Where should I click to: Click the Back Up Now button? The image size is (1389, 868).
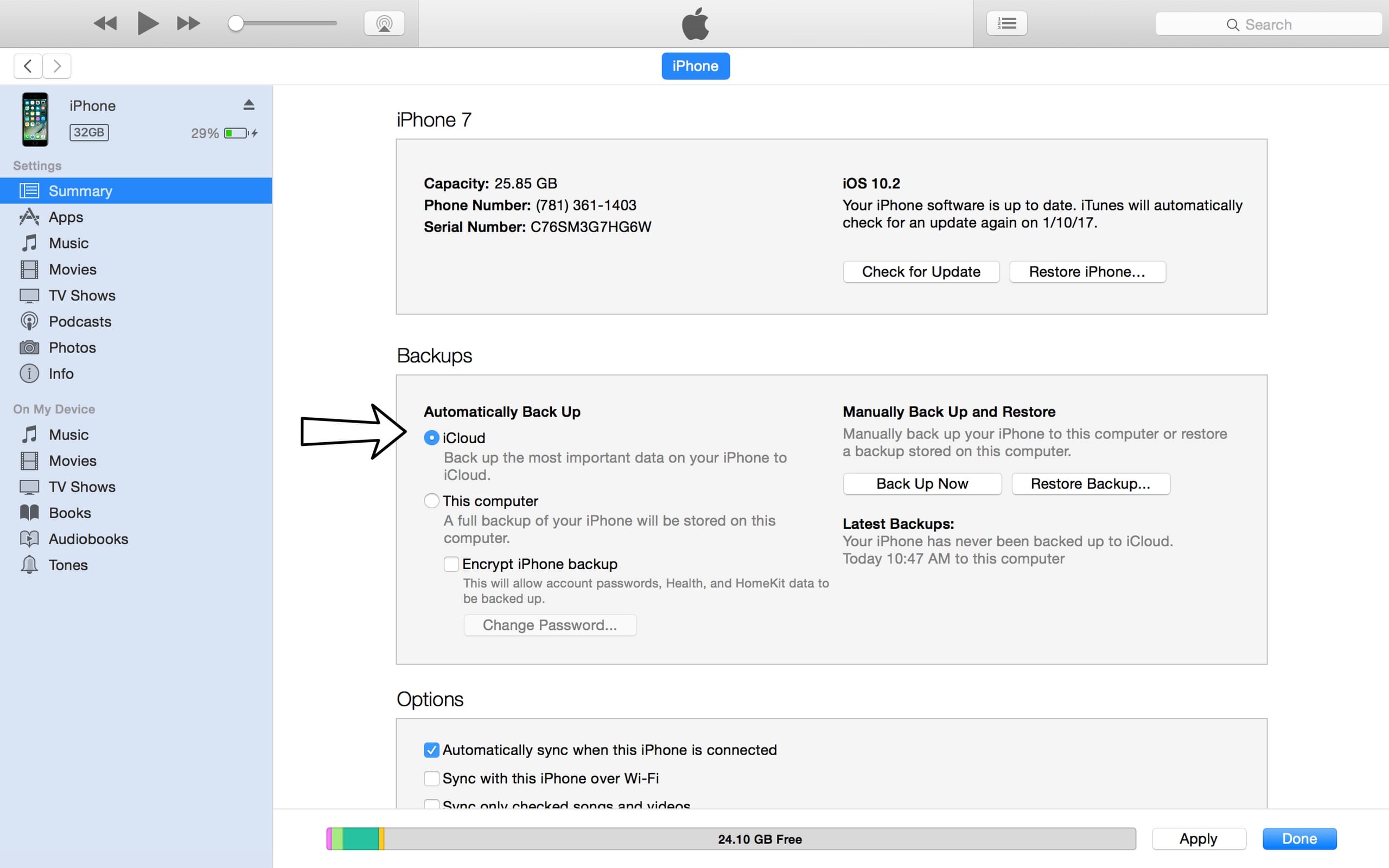click(922, 483)
